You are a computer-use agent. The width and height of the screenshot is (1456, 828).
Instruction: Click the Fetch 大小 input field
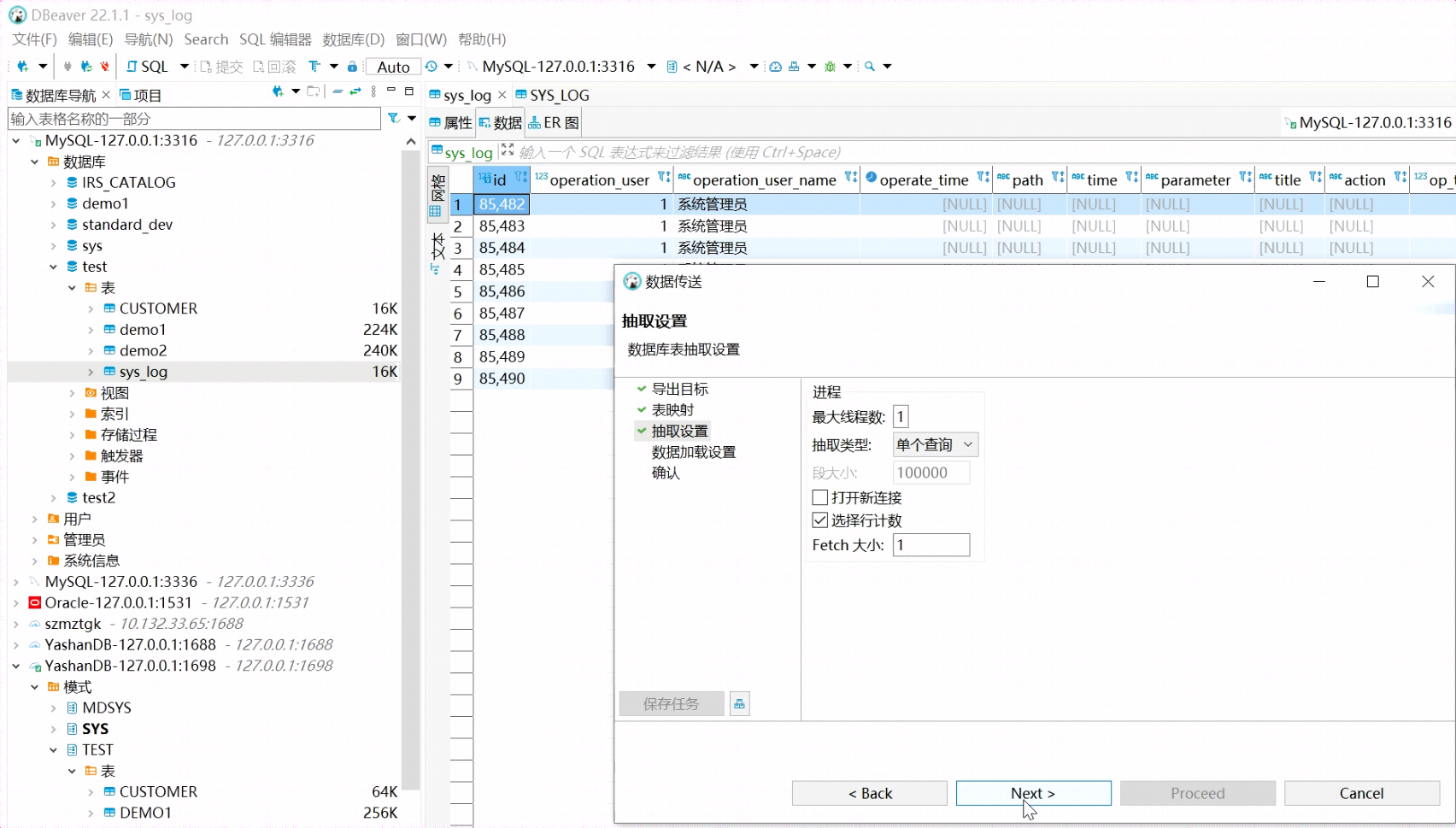tap(931, 544)
